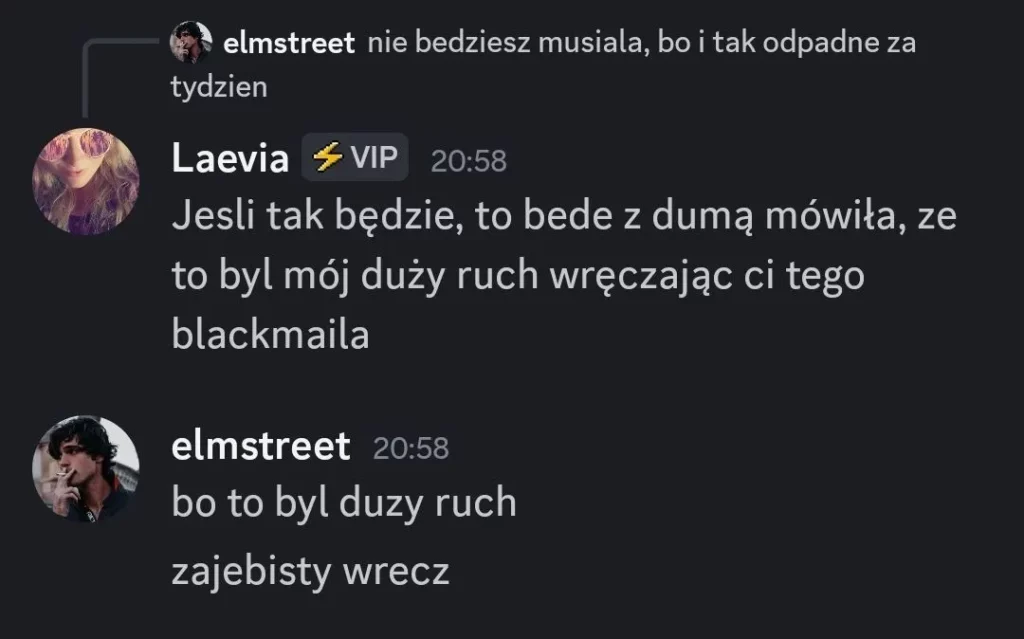Open Laevia's profile picture with sunglasses
This screenshot has width=1024, height=639.
(x=86, y=180)
